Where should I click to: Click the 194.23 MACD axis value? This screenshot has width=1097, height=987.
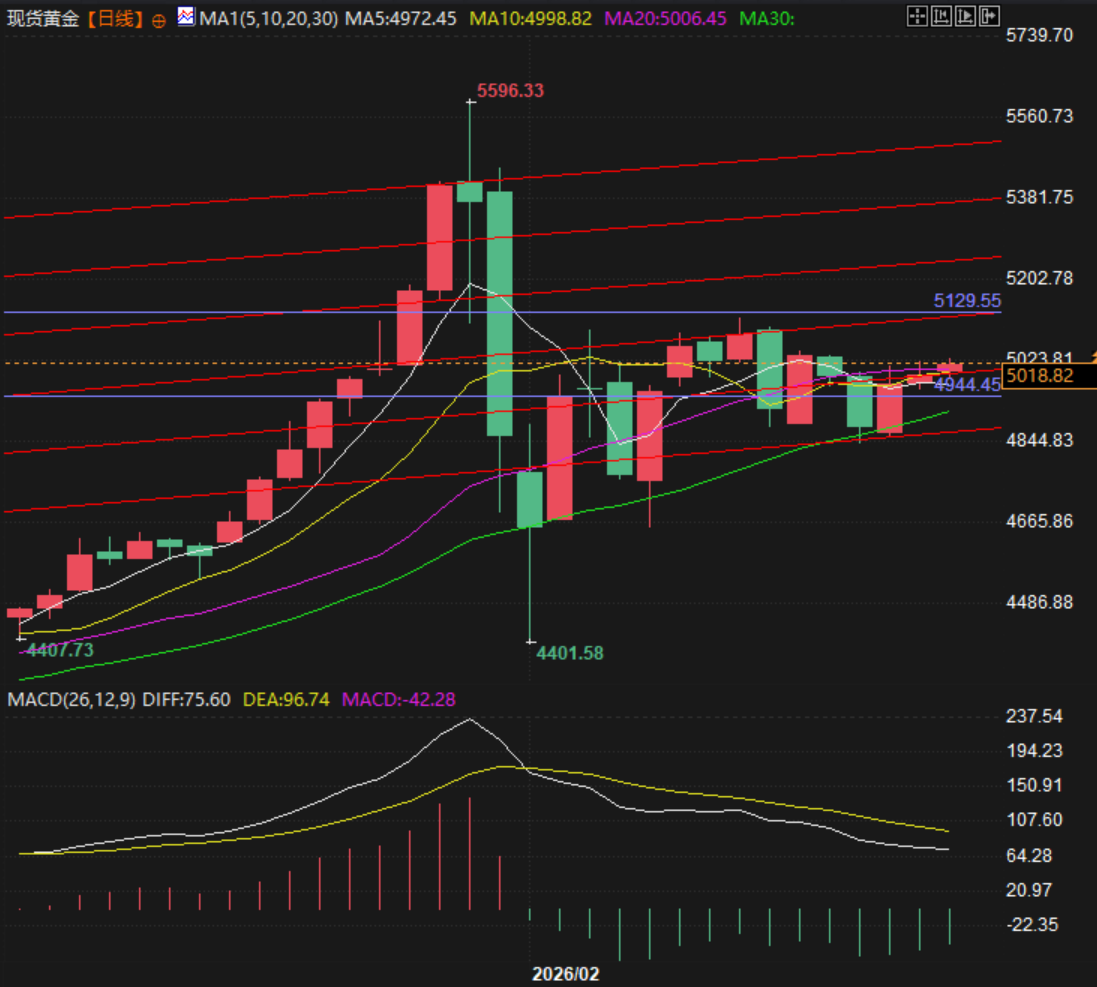coord(1034,751)
